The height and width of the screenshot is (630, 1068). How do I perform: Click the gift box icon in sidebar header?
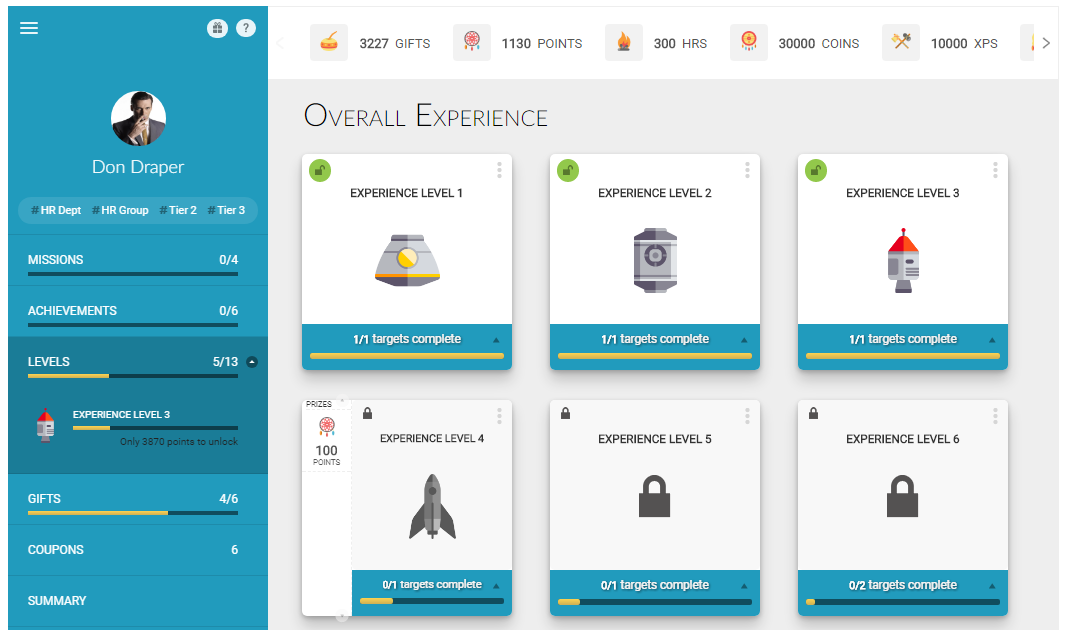coord(217,28)
